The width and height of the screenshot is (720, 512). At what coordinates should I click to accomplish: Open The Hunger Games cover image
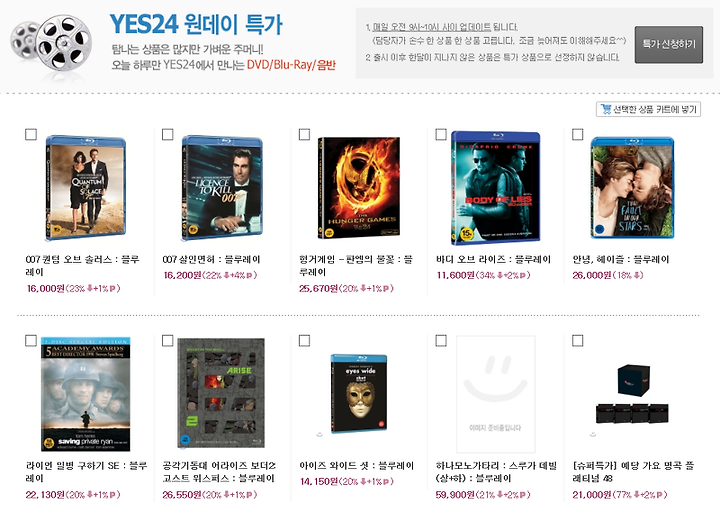[x=359, y=188]
